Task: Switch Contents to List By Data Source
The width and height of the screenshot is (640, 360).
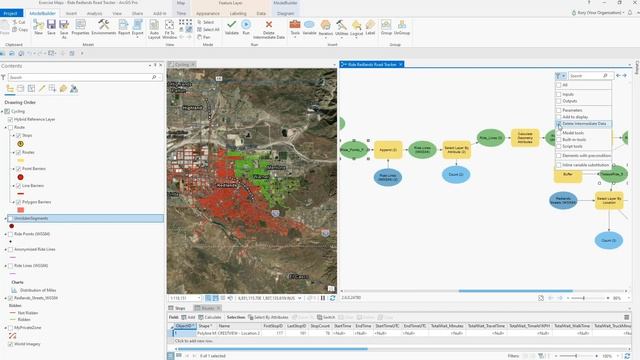Action: (20, 89)
